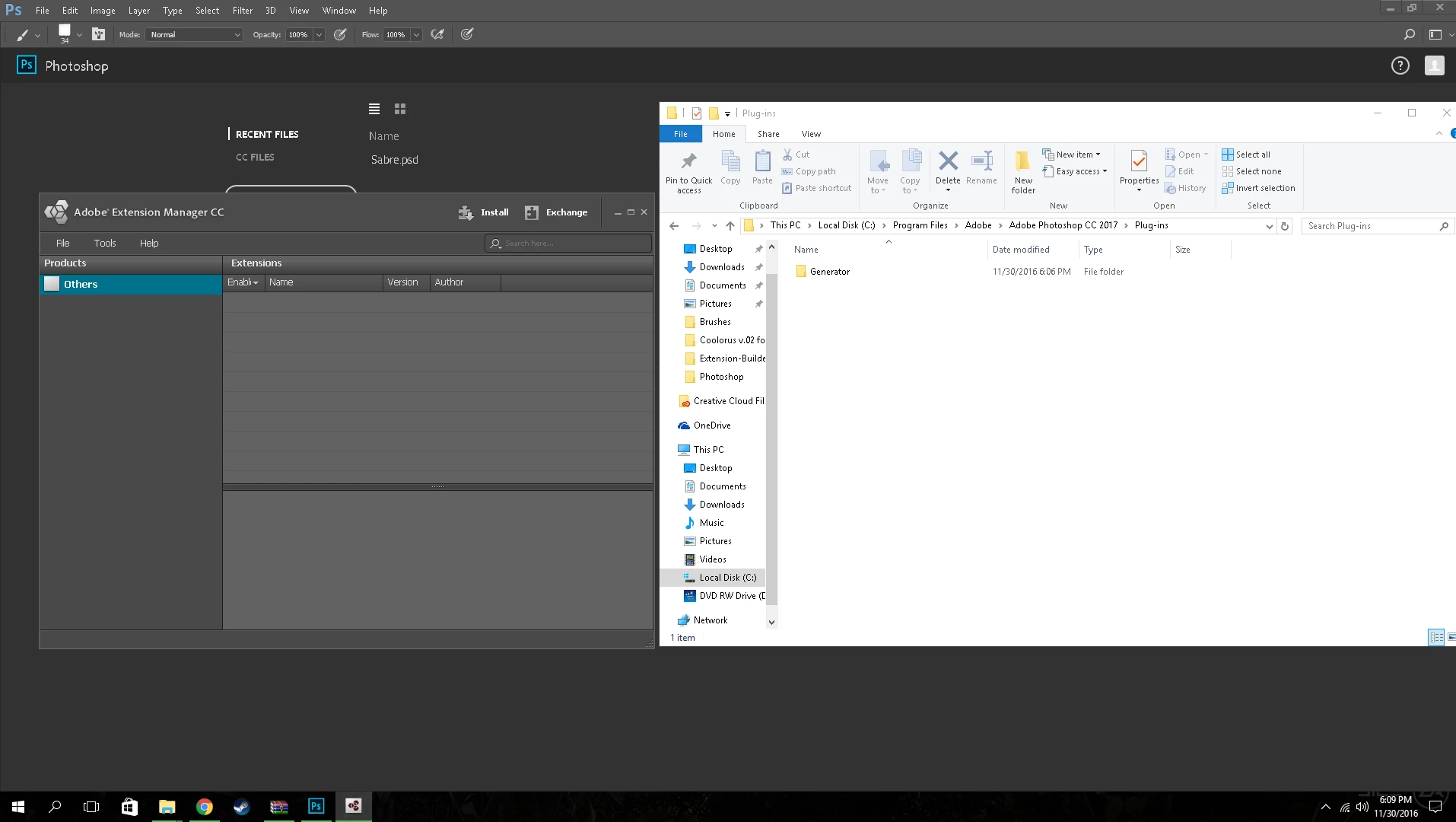Open the Enabled column dropdown arrow
This screenshot has height=822, width=1456.
pos(256,283)
